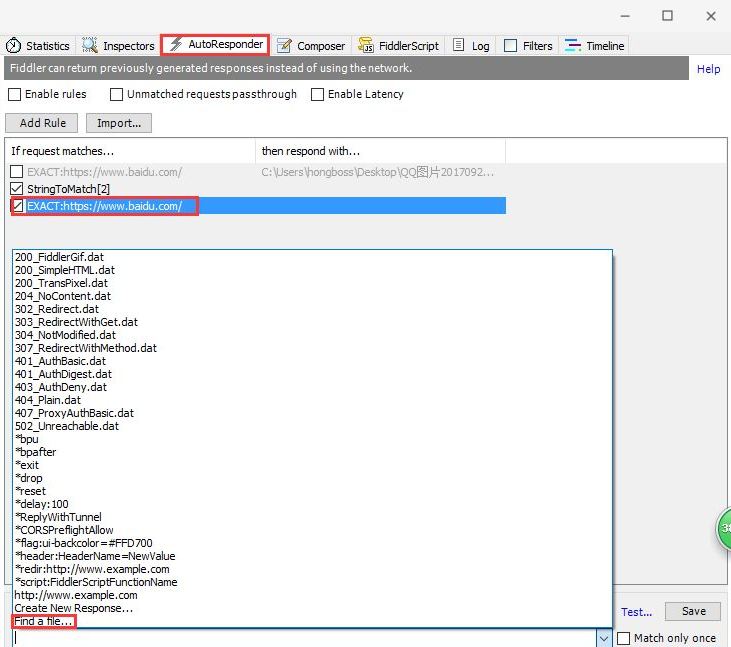The width and height of the screenshot is (731, 647).
Task: Select 304_NotModified.dat
Action: pyautogui.click(x=311, y=335)
